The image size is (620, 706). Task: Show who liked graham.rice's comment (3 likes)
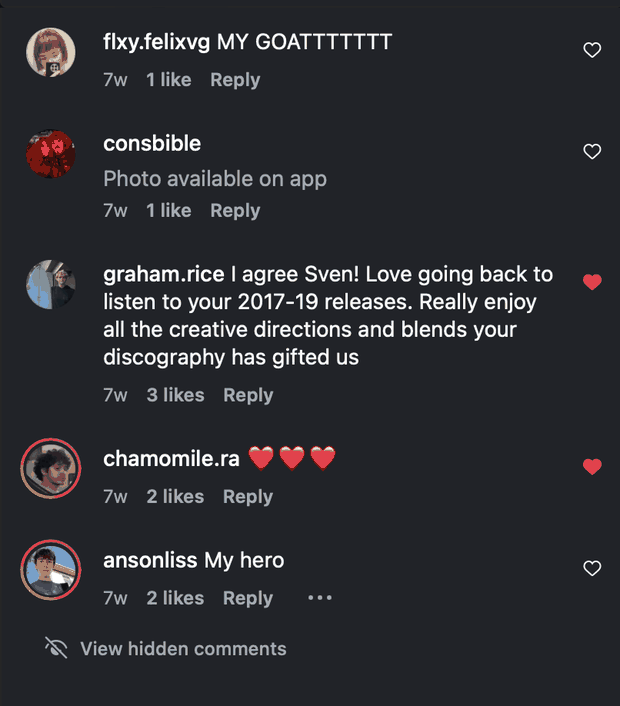point(175,395)
